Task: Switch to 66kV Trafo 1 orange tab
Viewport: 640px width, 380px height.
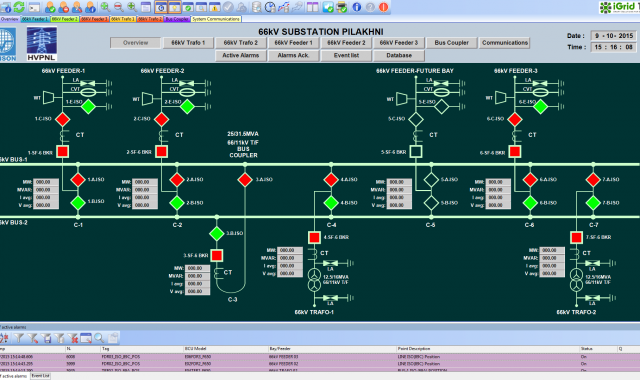Action: pos(122,19)
